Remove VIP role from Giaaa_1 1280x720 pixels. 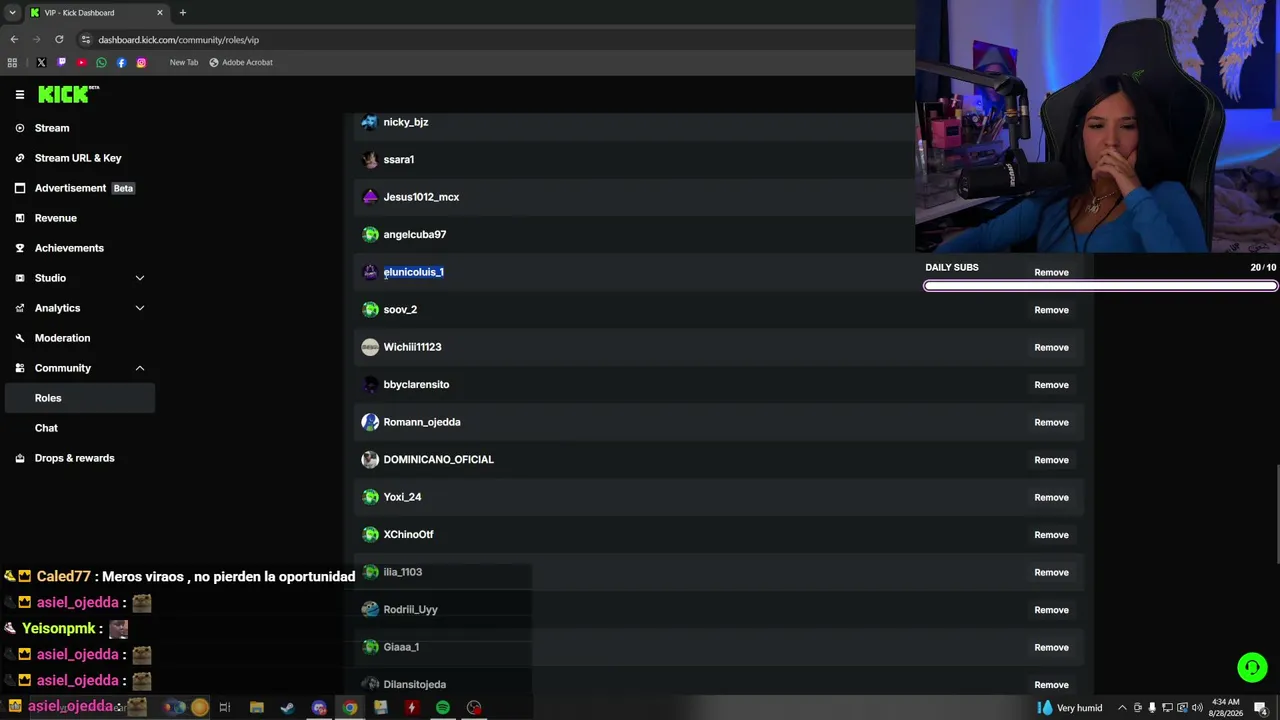[x=1051, y=647]
